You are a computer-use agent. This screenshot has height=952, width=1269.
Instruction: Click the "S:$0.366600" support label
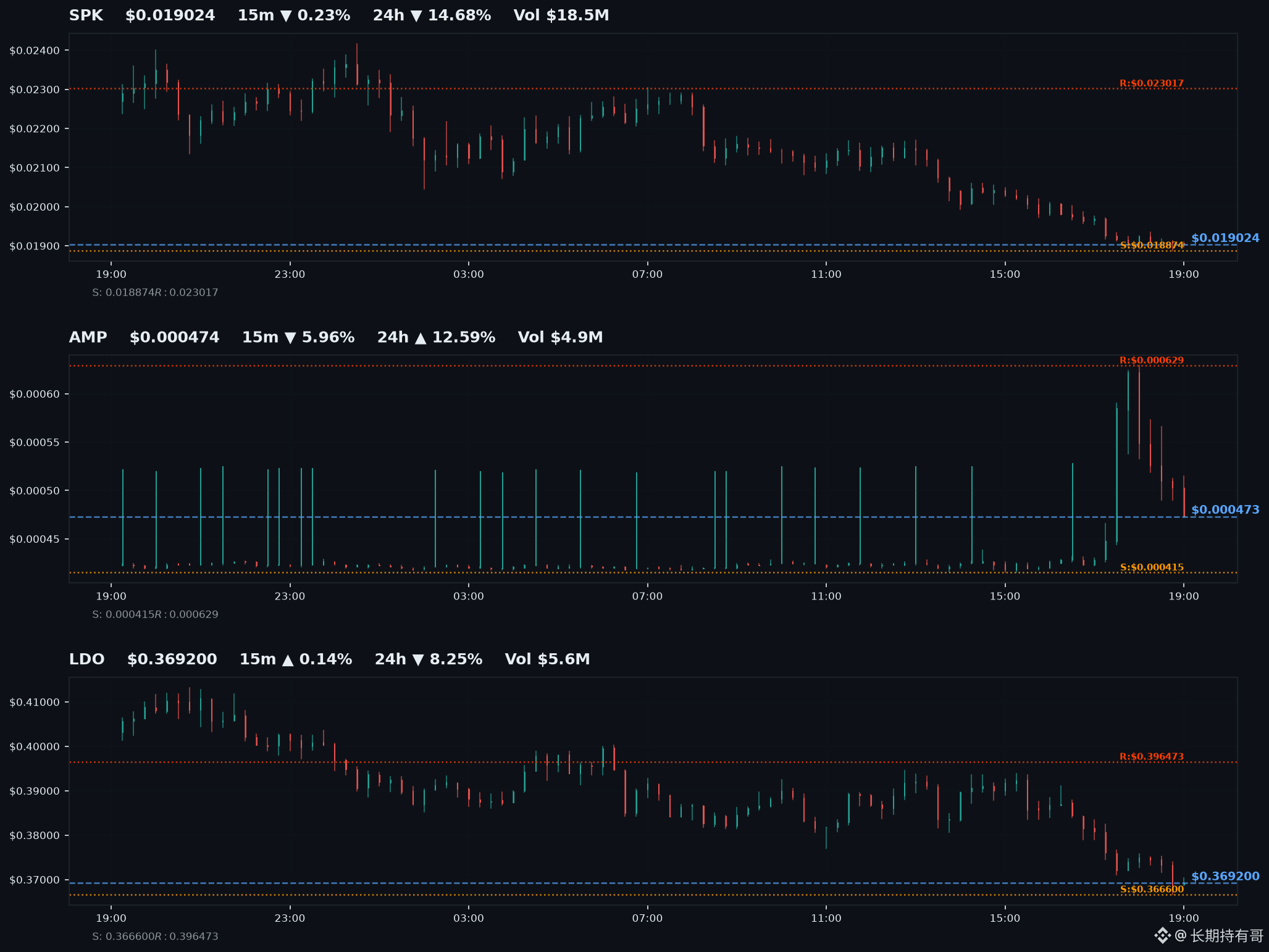(x=1152, y=890)
